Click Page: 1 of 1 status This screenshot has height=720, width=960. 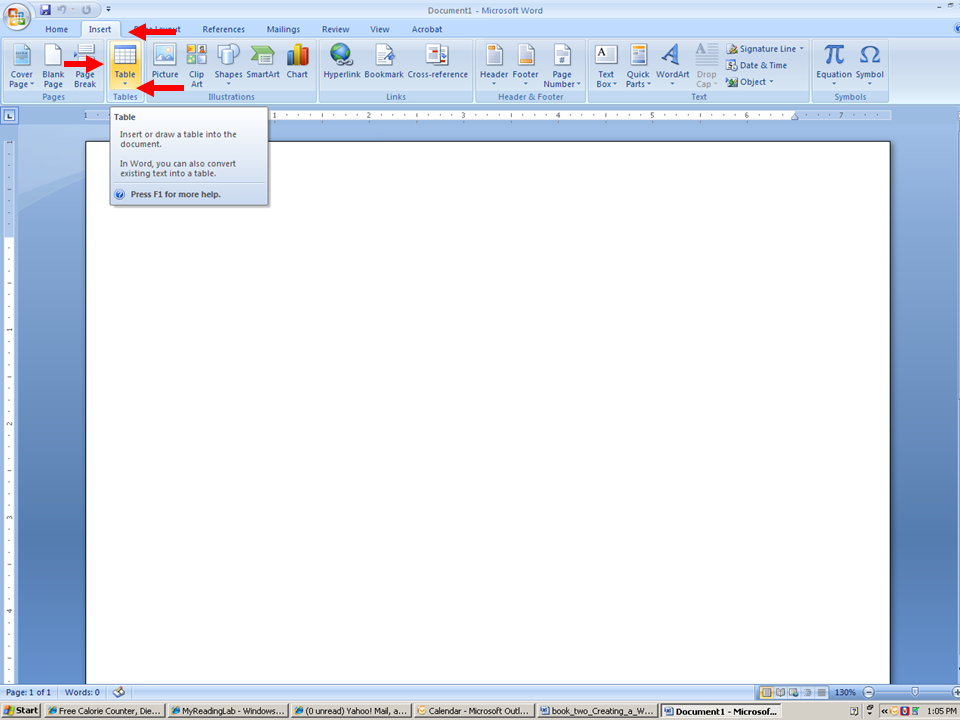tap(28, 692)
